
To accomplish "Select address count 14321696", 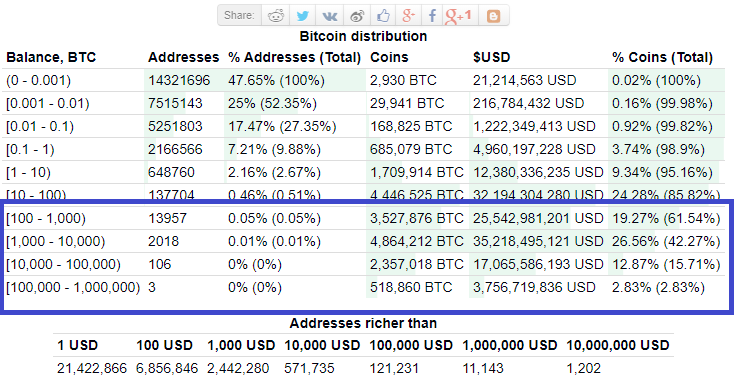I will coord(179,81).
